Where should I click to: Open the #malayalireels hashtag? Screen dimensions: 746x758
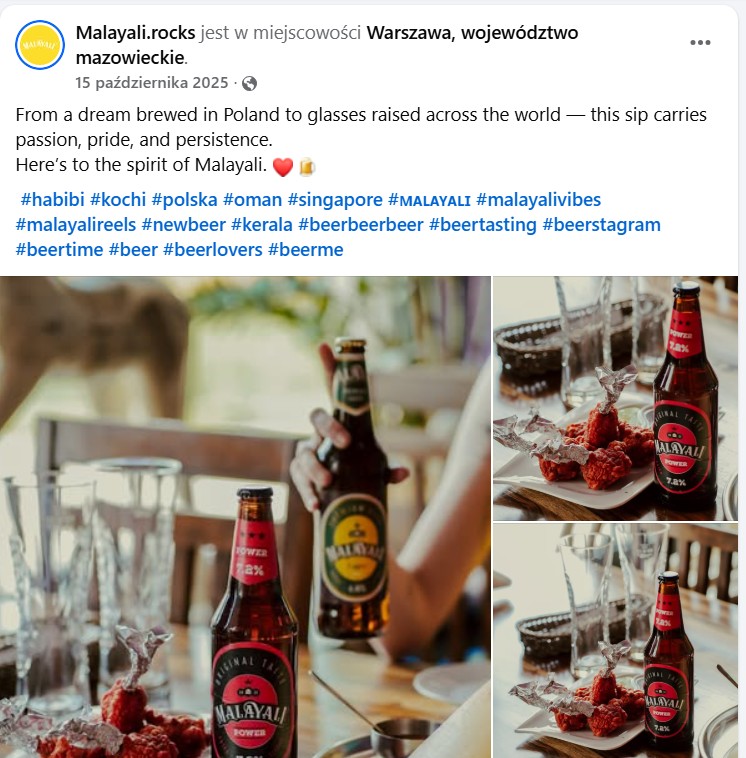click(x=76, y=225)
